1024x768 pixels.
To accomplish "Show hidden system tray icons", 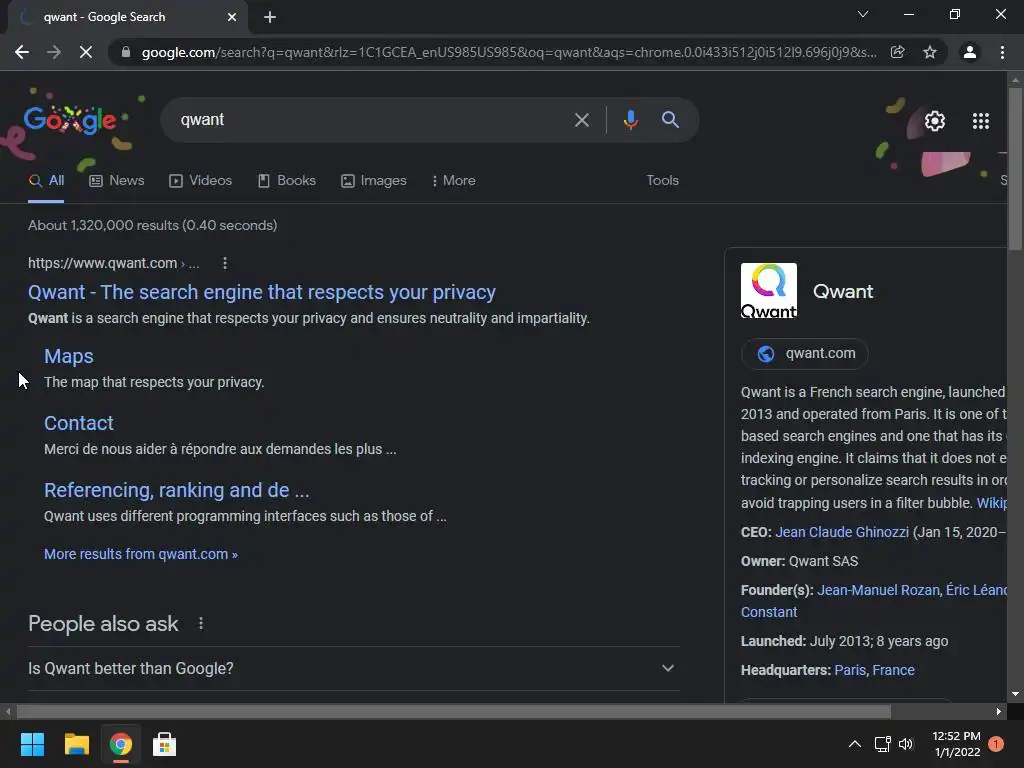I will click(854, 744).
